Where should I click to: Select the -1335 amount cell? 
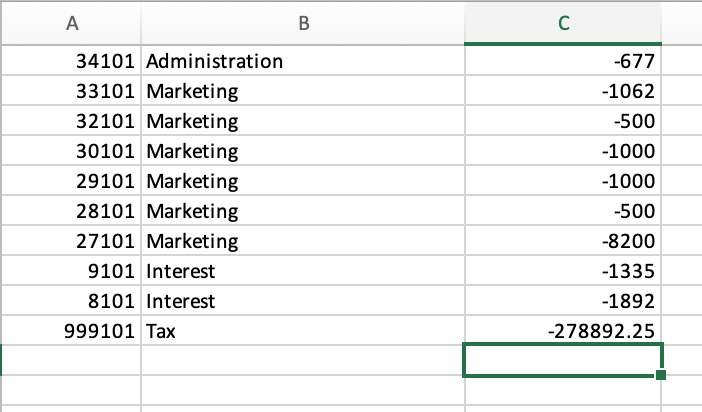click(563, 270)
